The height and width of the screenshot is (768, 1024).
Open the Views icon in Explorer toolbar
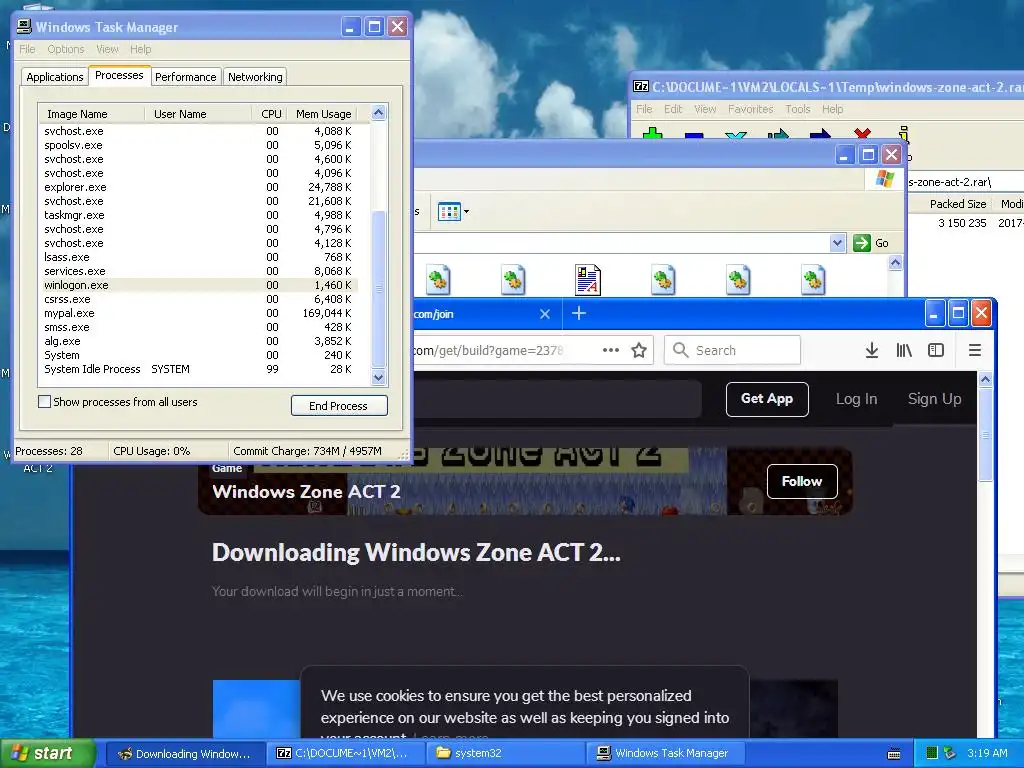449,212
